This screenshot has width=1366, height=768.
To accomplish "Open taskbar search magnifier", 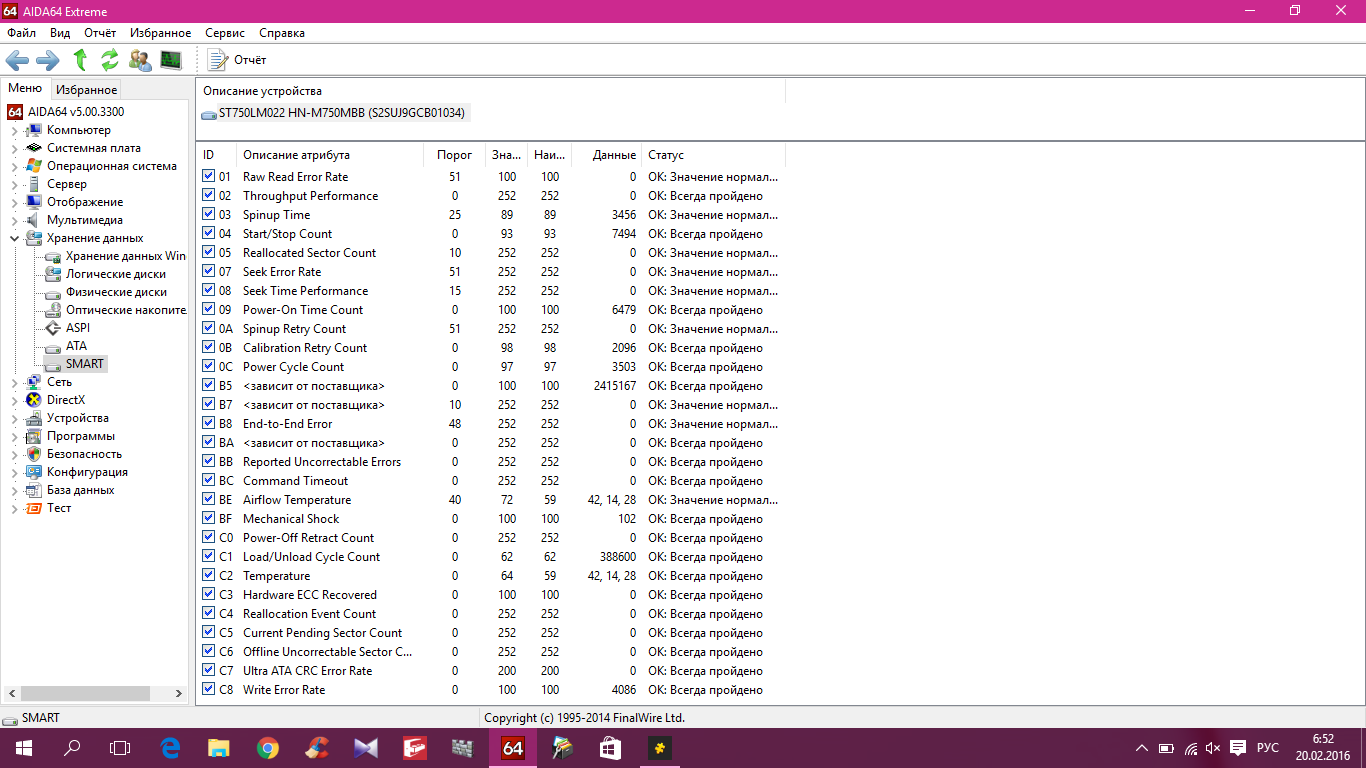I will [72, 747].
